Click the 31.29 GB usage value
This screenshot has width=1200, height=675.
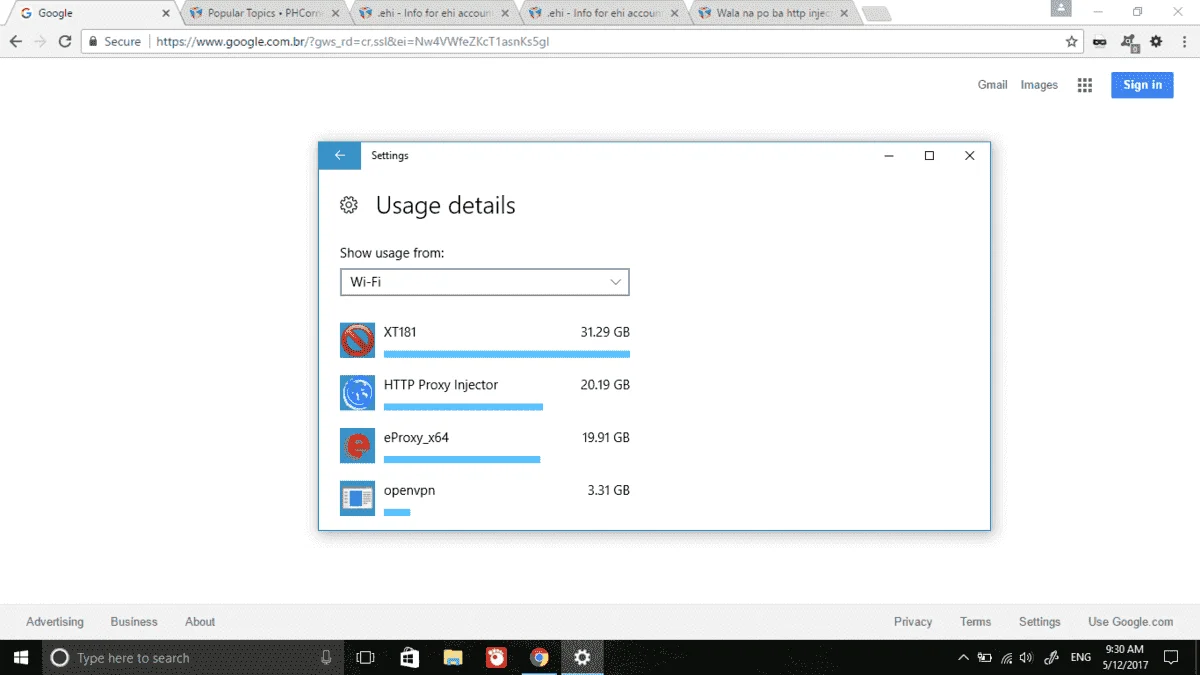[x=605, y=332]
